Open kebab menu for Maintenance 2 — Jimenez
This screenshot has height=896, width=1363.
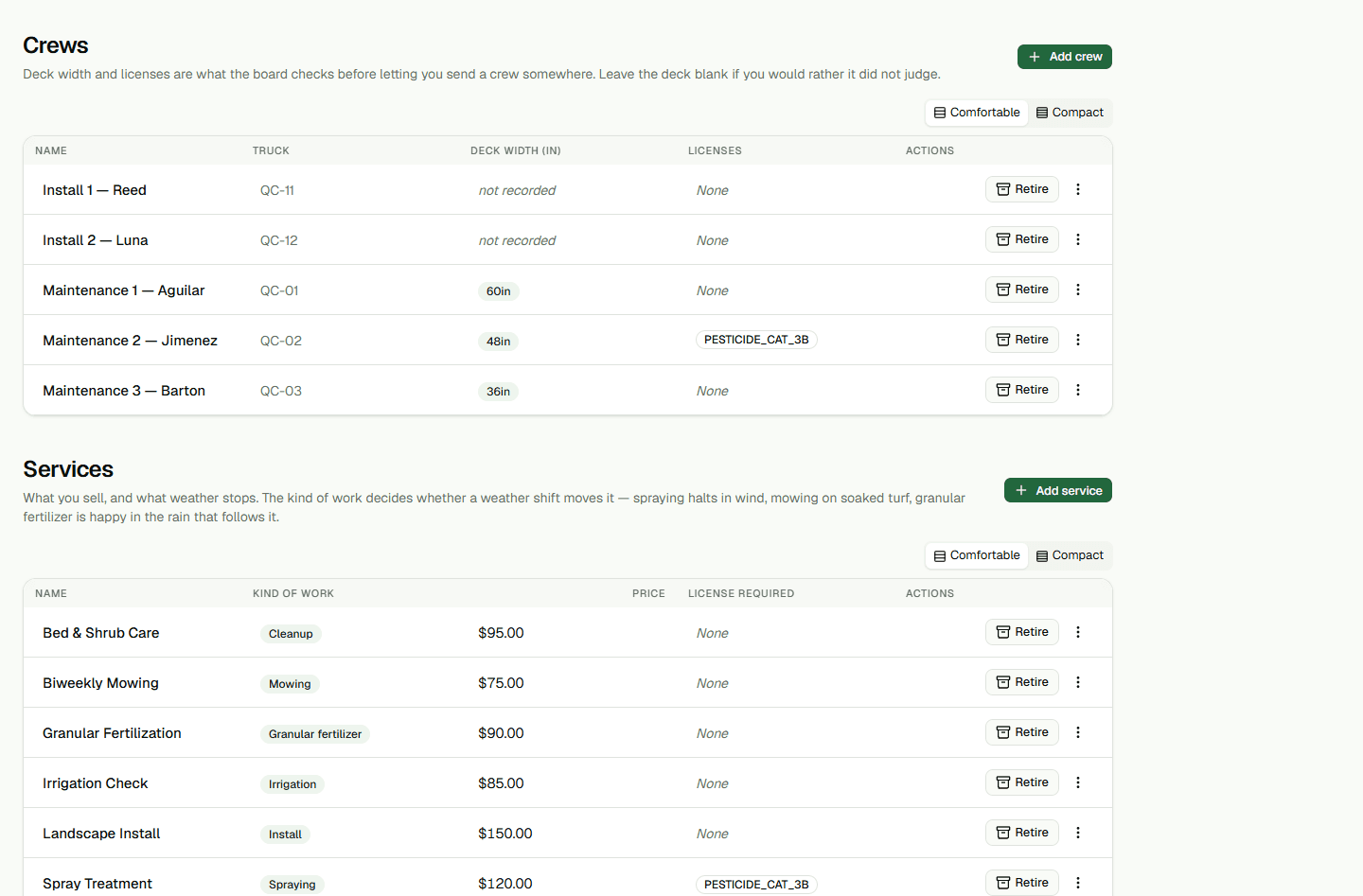1078,340
